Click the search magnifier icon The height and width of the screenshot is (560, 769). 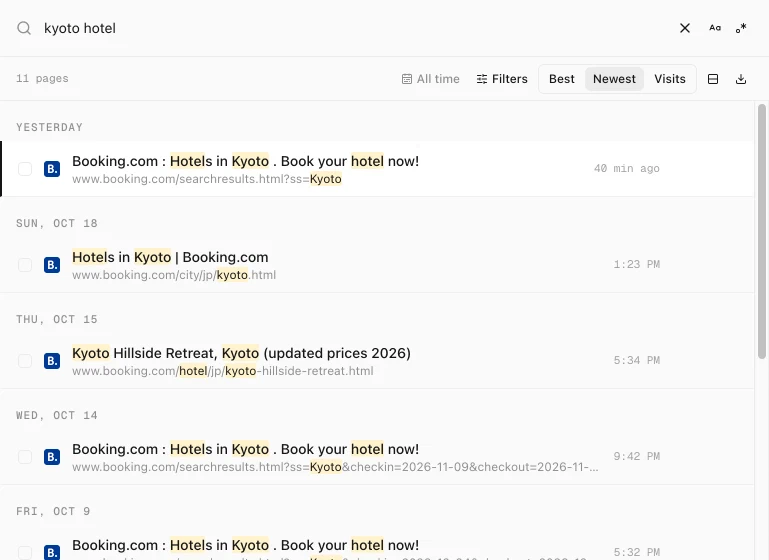tap(24, 28)
